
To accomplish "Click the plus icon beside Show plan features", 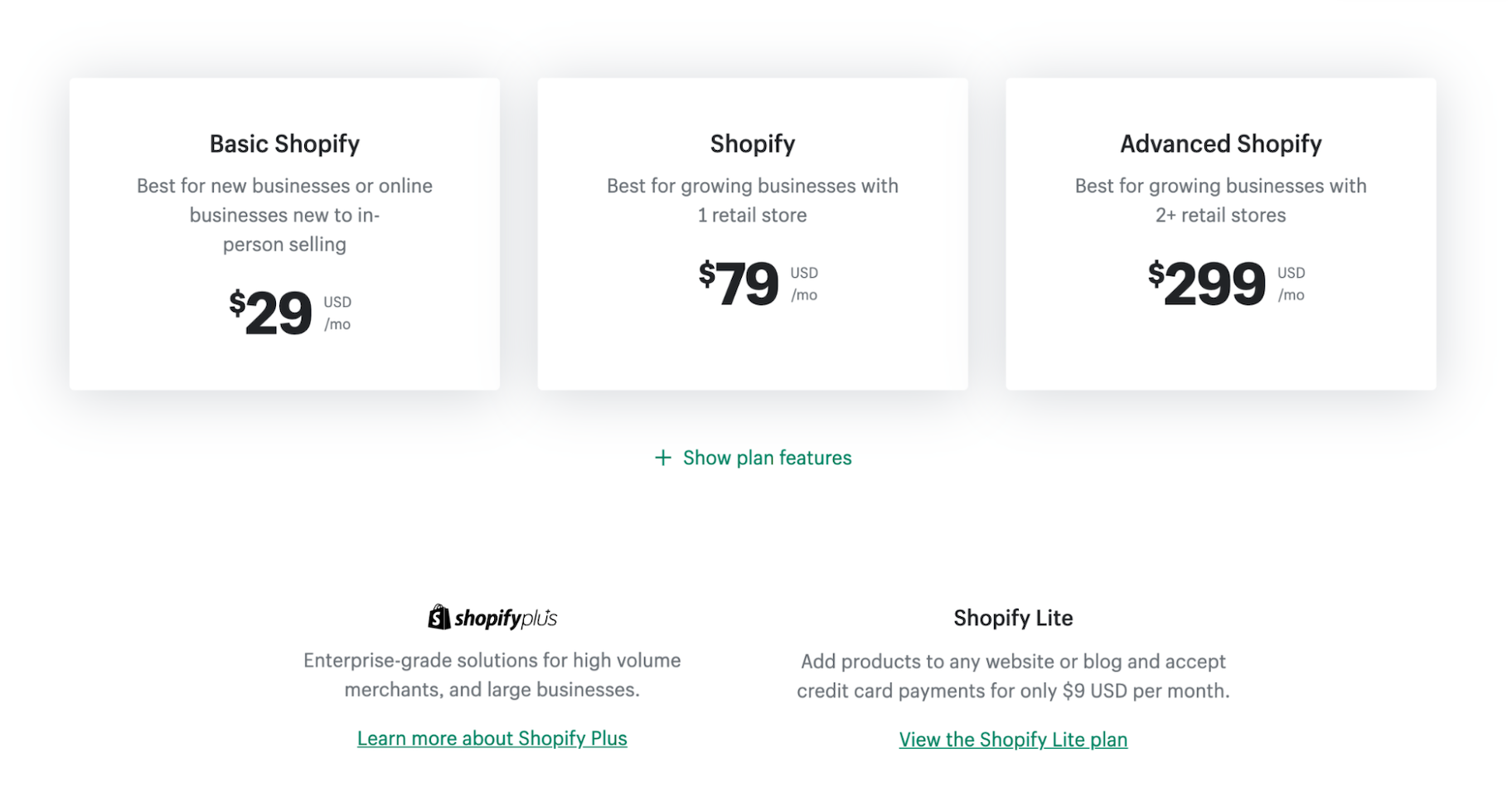I will (x=661, y=458).
